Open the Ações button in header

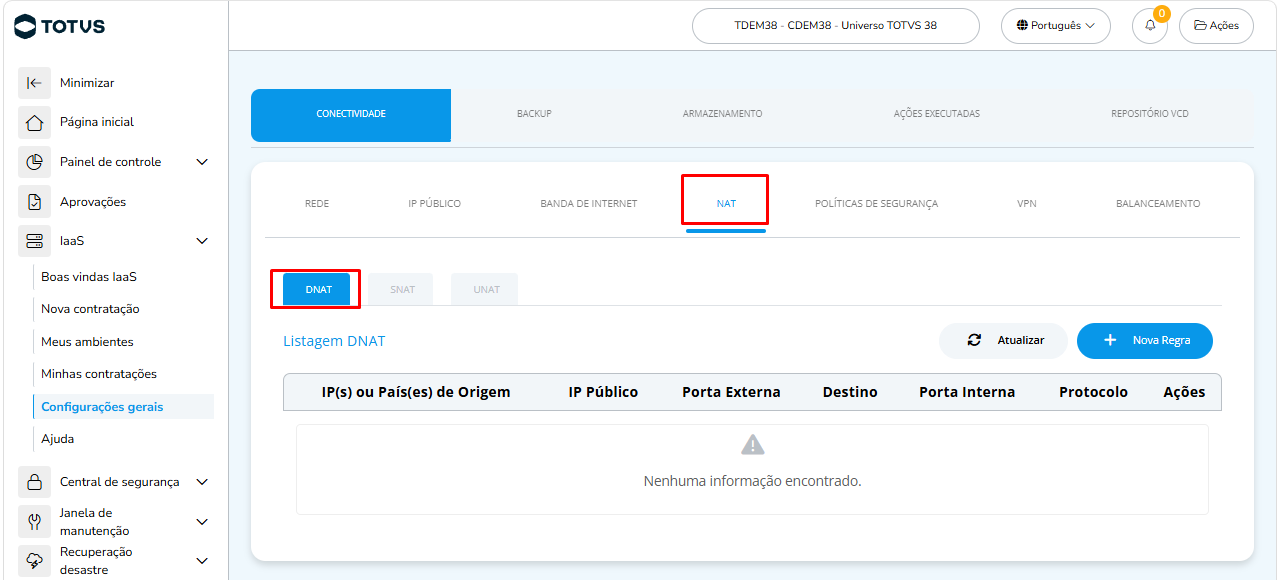pyautogui.click(x=1216, y=26)
